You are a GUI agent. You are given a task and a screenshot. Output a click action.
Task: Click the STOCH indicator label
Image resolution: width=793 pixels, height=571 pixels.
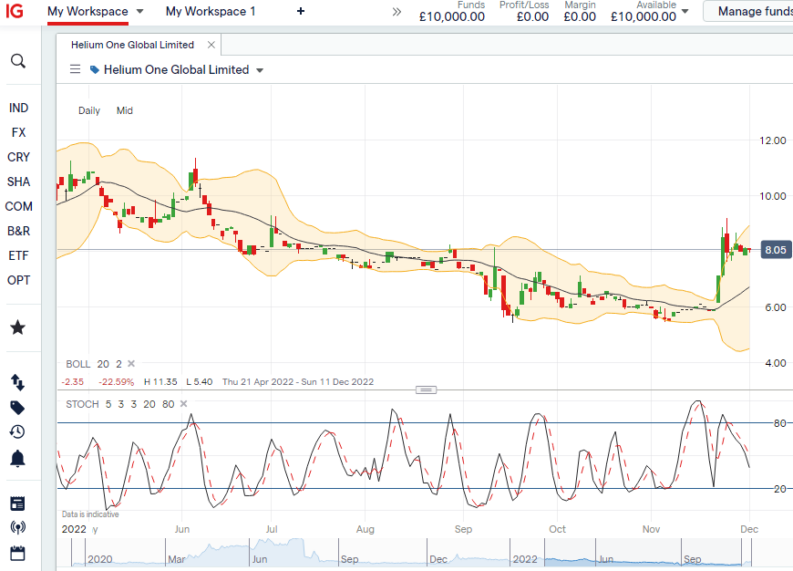(82, 404)
